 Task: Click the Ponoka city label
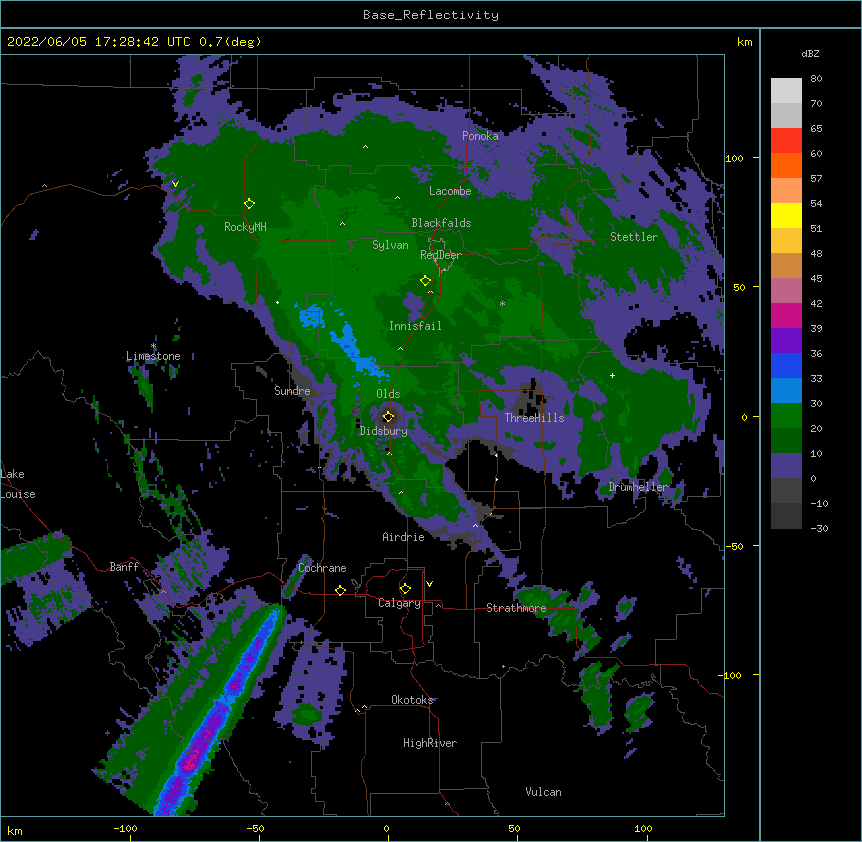pos(480,136)
